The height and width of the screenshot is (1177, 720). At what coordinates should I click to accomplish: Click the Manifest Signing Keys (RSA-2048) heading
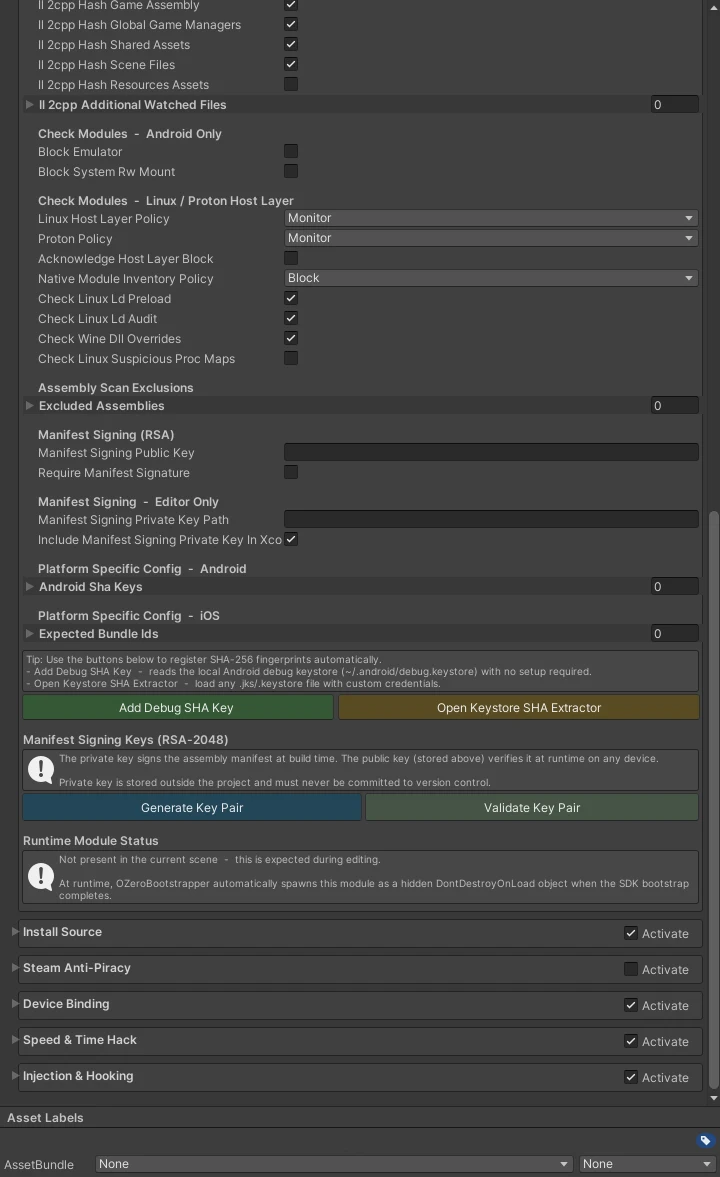tap(125, 739)
